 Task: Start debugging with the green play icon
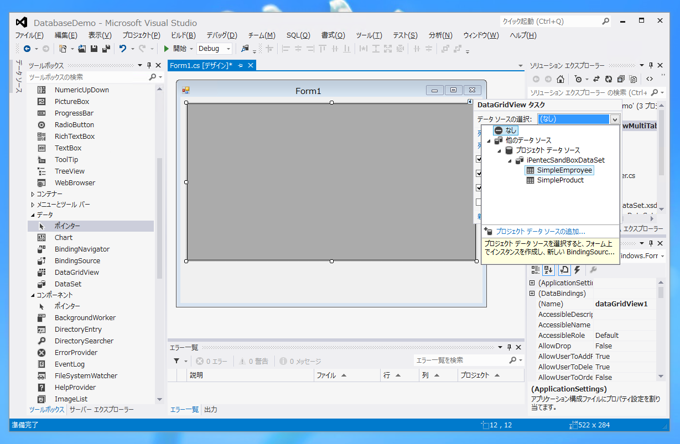tap(166, 49)
